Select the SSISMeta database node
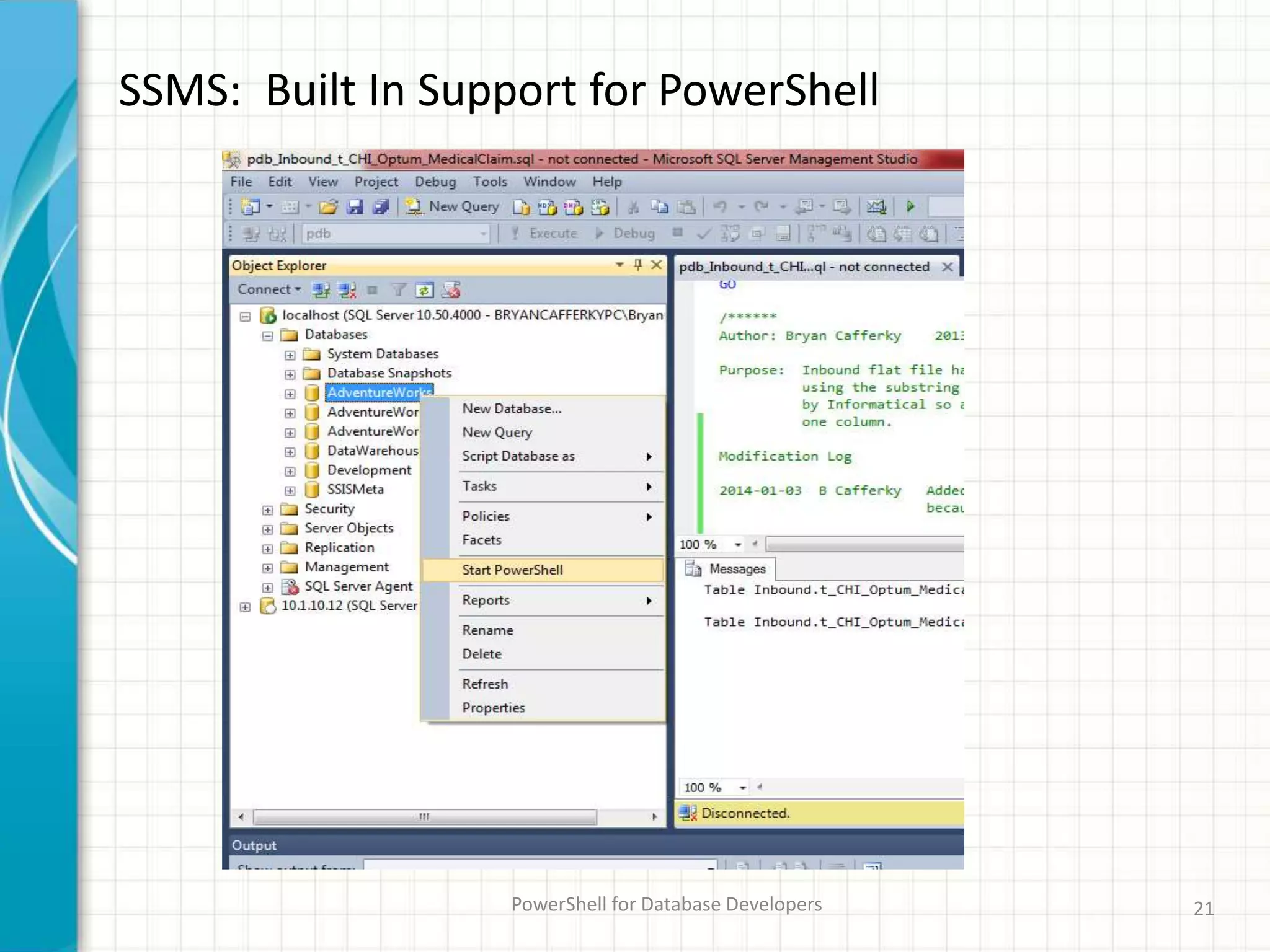The width and height of the screenshot is (1270, 952). click(355, 490)
